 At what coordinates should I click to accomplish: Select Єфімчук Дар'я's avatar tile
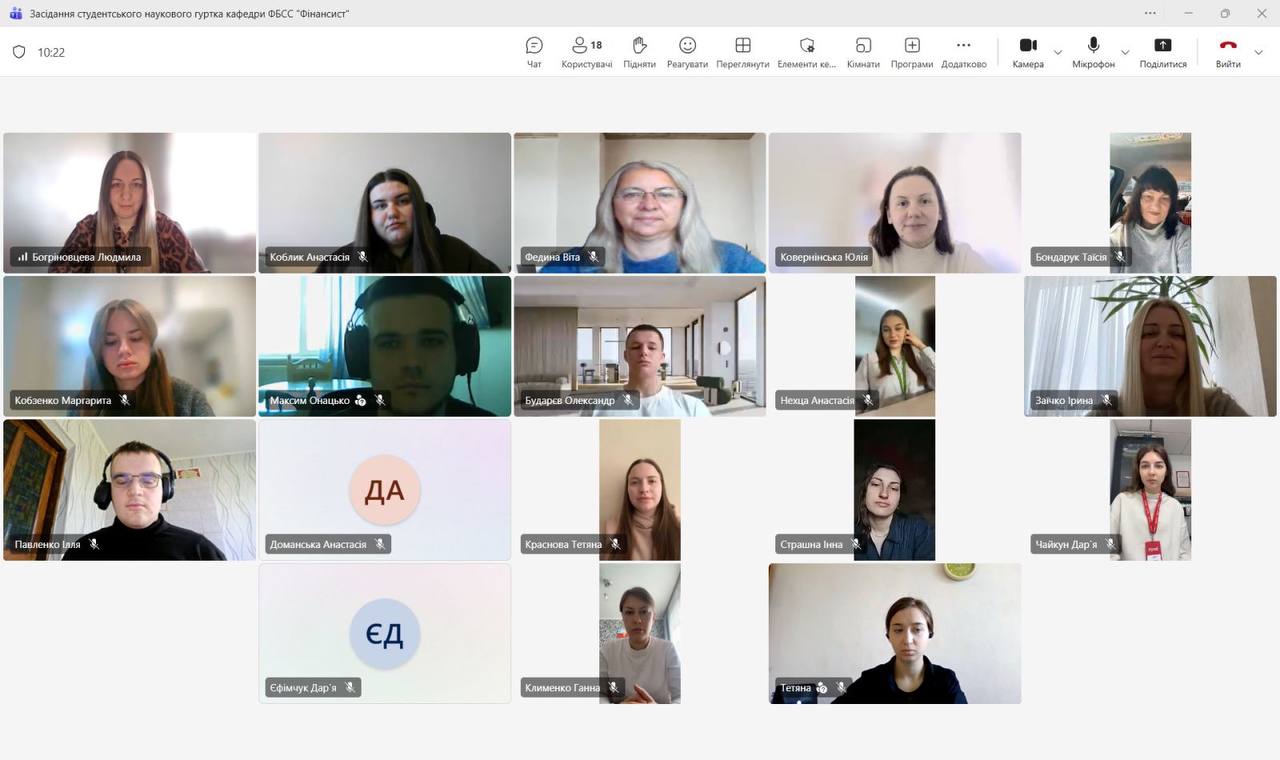(x=385, y=633)
